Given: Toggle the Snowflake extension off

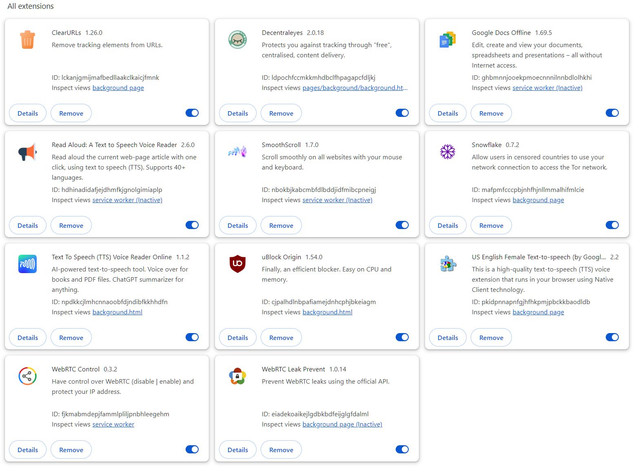Looking at the screenshot, I should [x=612, y=225].
